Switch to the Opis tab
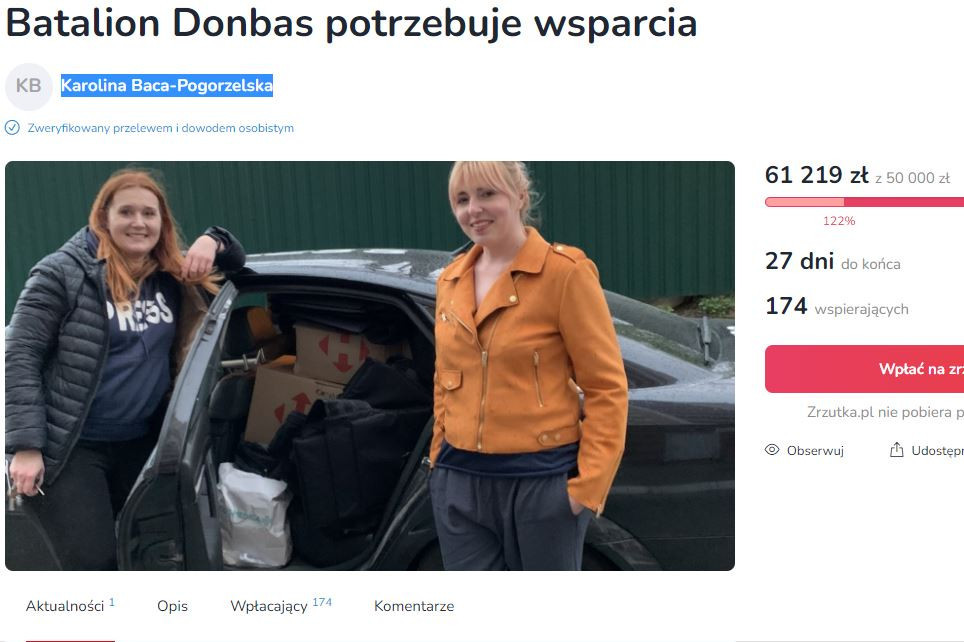 [x=172, y=606]
